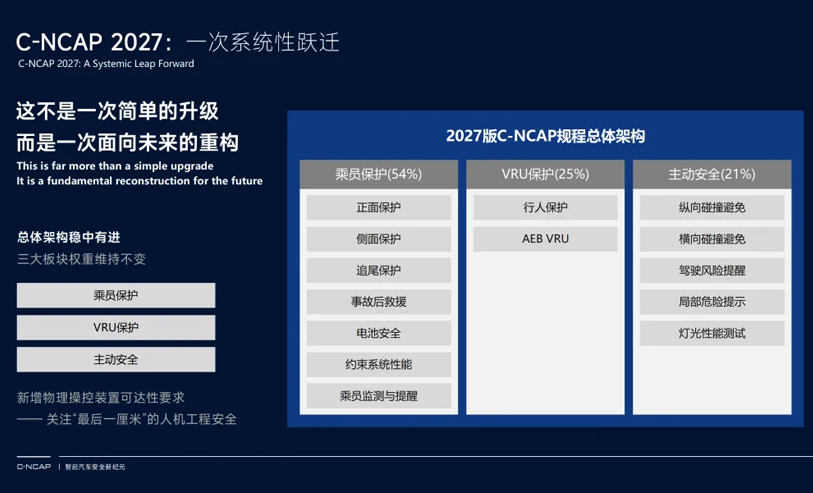Select the line "新增物理操控装置可达性要求"
Image resolution: width=813 pixels, height=493 pixels.
coord(101,398)
